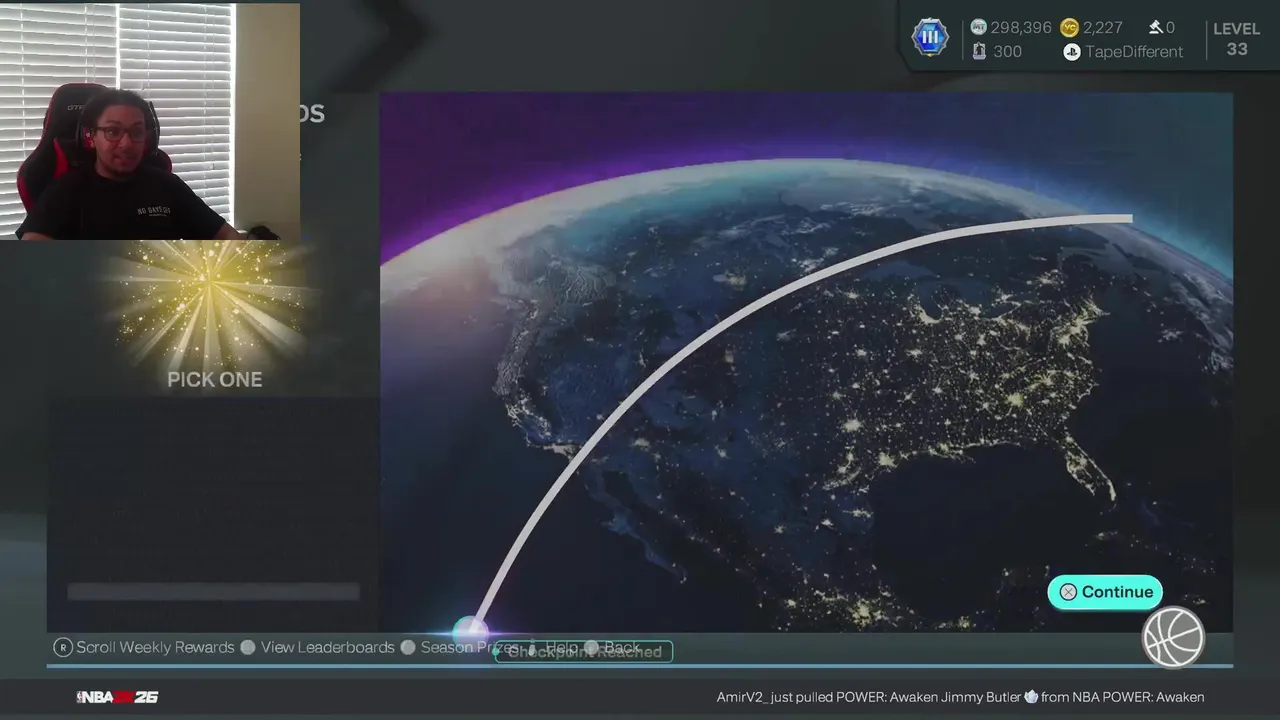Viewport: 1280px width, 720px height.
Task: Click the basketball icon below Continue
Action: pos(1173,637)
